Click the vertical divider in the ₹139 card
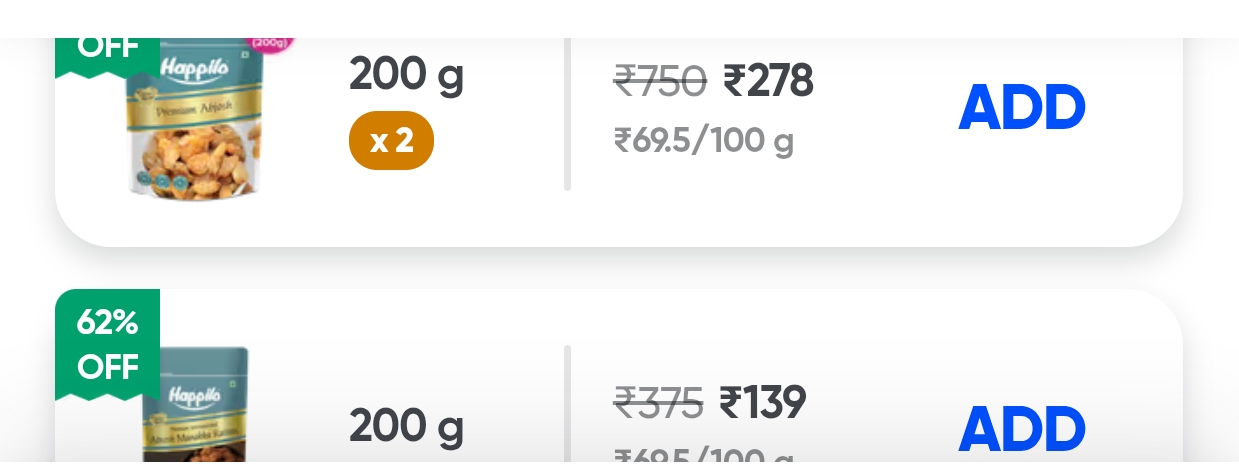Screen dimensions: 1239x475 click(567, 405)
